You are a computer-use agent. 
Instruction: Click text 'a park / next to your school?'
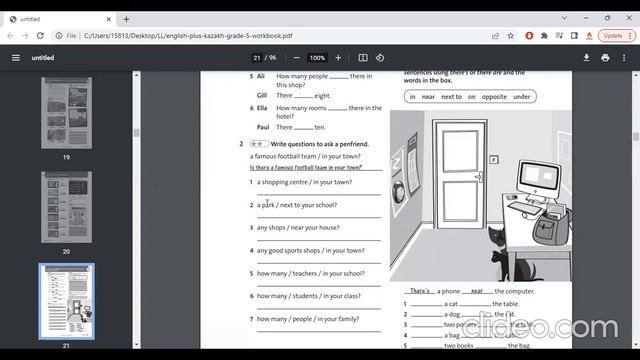pos(297,205)
